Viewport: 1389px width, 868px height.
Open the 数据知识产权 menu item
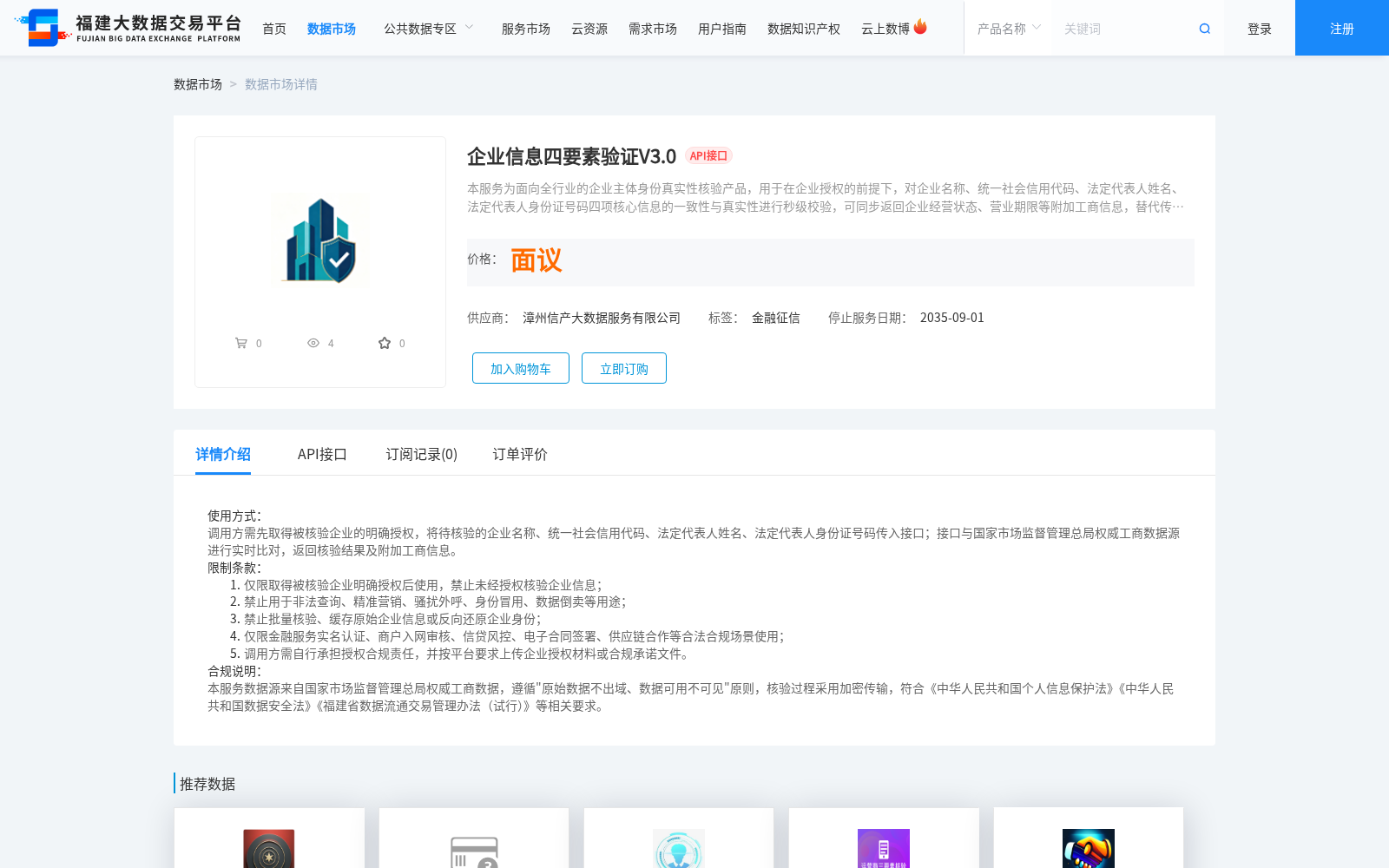(804, 29)
